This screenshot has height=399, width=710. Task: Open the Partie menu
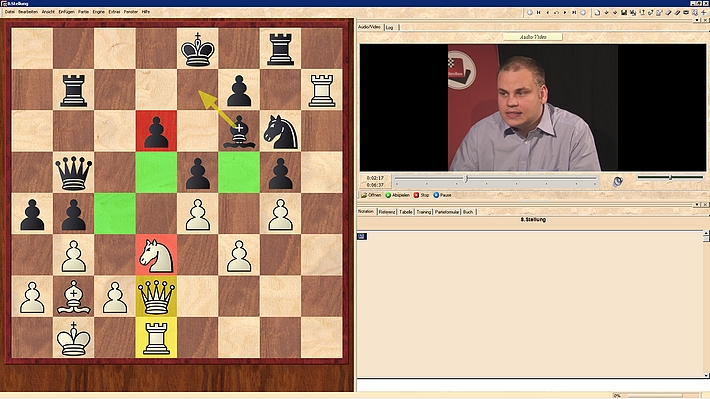click(83, 12)
